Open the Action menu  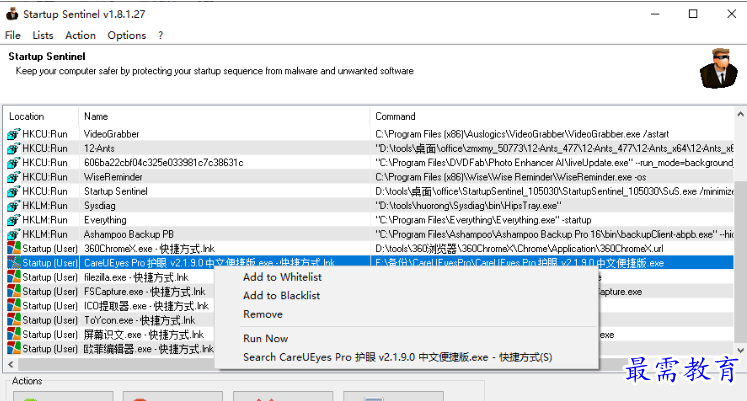(x=80, y=35)
